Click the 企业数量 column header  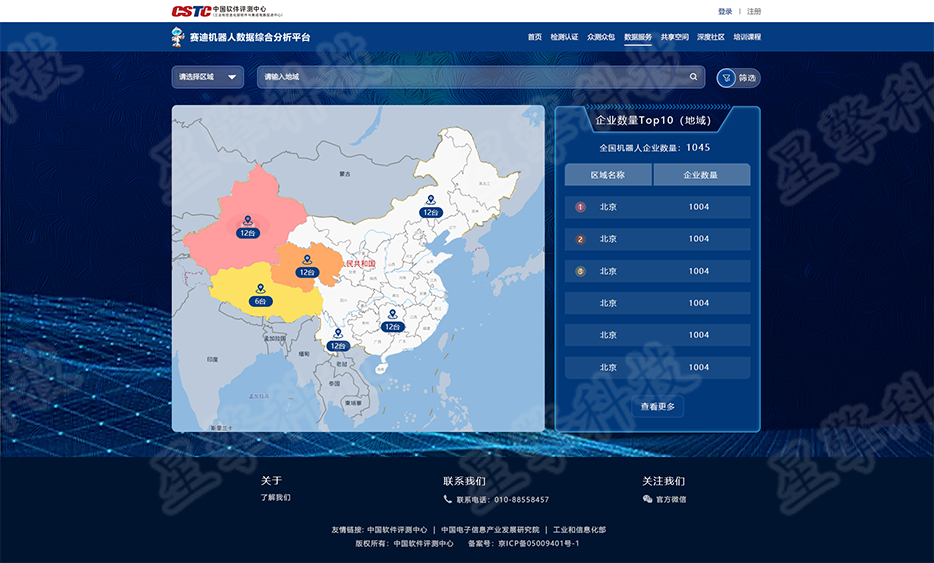coord(702,175)
